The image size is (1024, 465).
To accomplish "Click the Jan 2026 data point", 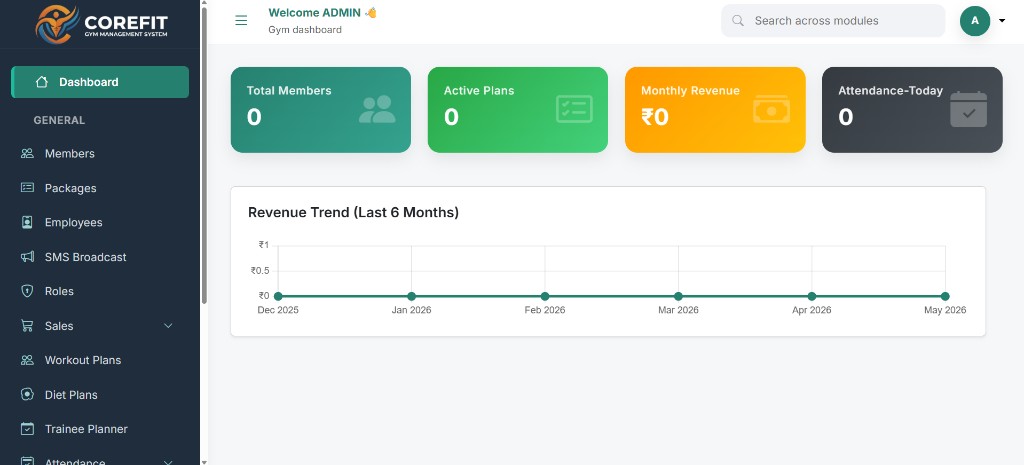I will tap(411, 297).
